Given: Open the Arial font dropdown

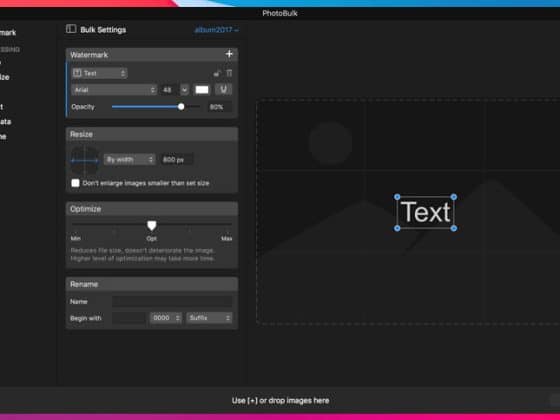Looking at the screenshot, I should pos(114,90).
